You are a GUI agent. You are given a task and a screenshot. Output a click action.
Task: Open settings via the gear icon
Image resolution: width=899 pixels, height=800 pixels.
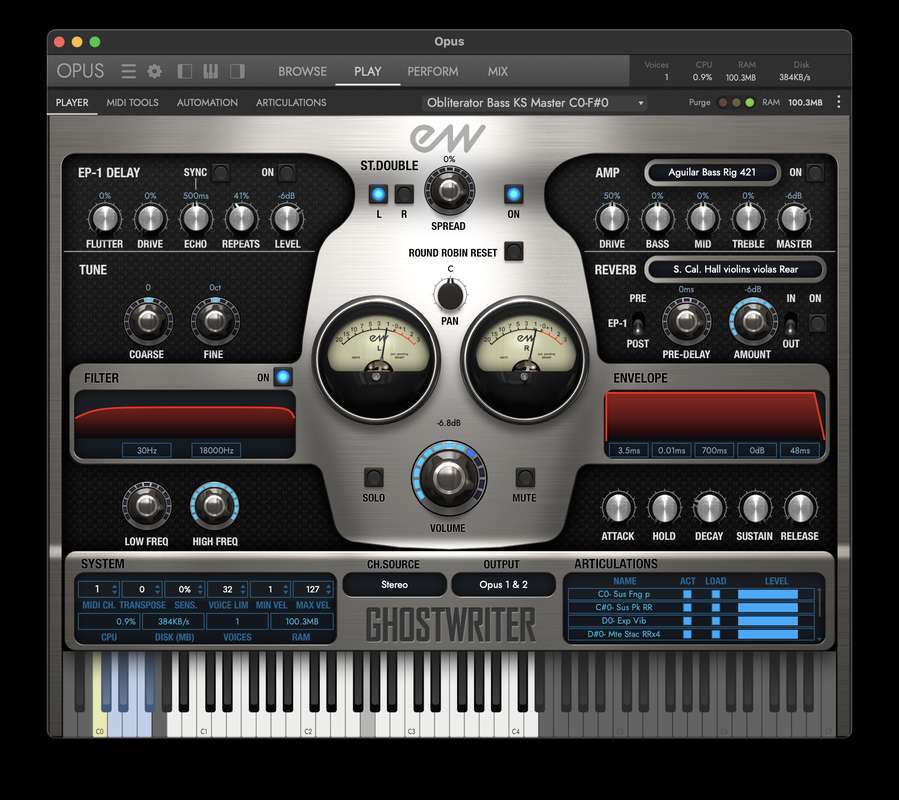155,71
